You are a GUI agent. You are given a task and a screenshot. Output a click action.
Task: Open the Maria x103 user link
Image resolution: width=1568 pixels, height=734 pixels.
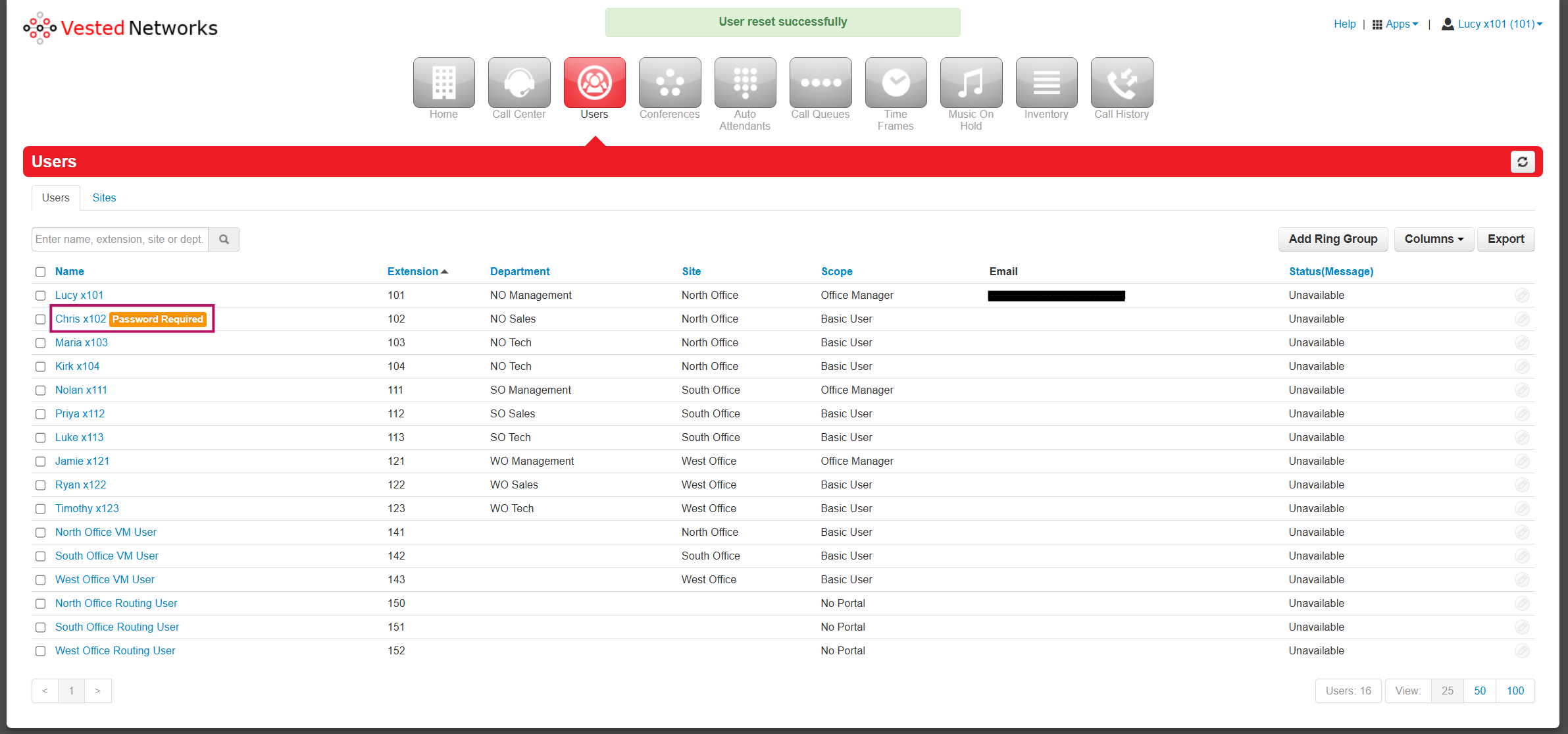tap(82, 342)
